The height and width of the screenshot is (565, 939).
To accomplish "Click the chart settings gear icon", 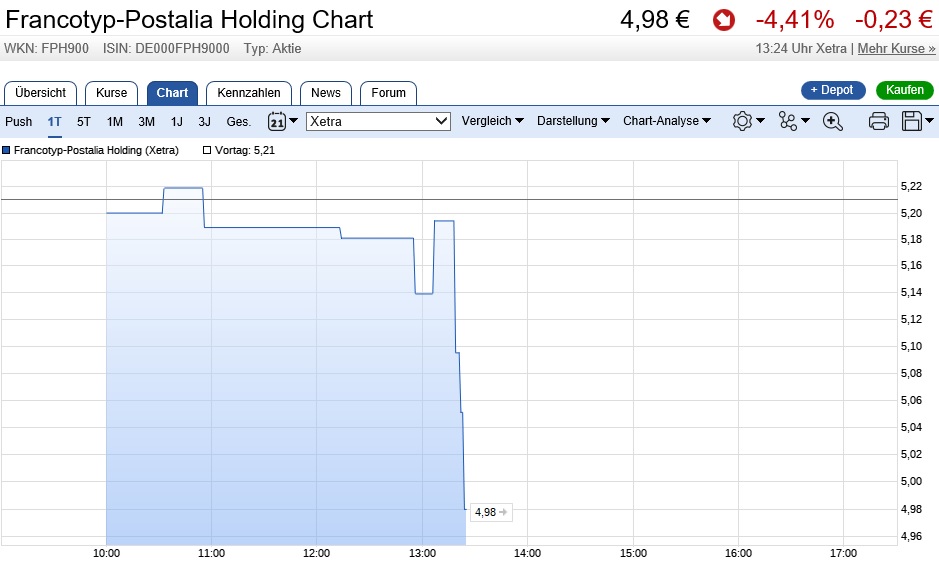I will click(x=742, y=121).
